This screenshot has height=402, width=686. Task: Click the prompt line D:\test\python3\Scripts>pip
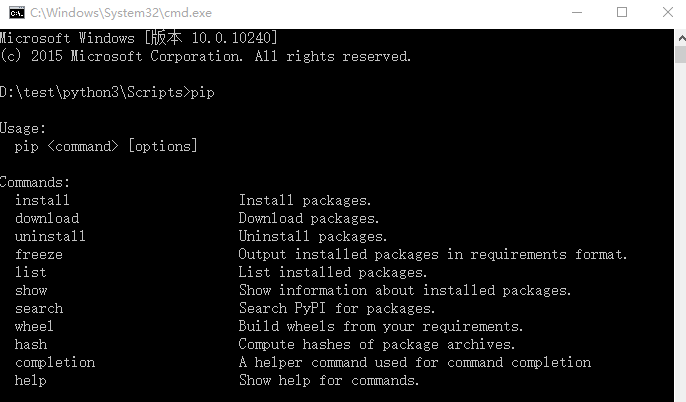point(108,92)
